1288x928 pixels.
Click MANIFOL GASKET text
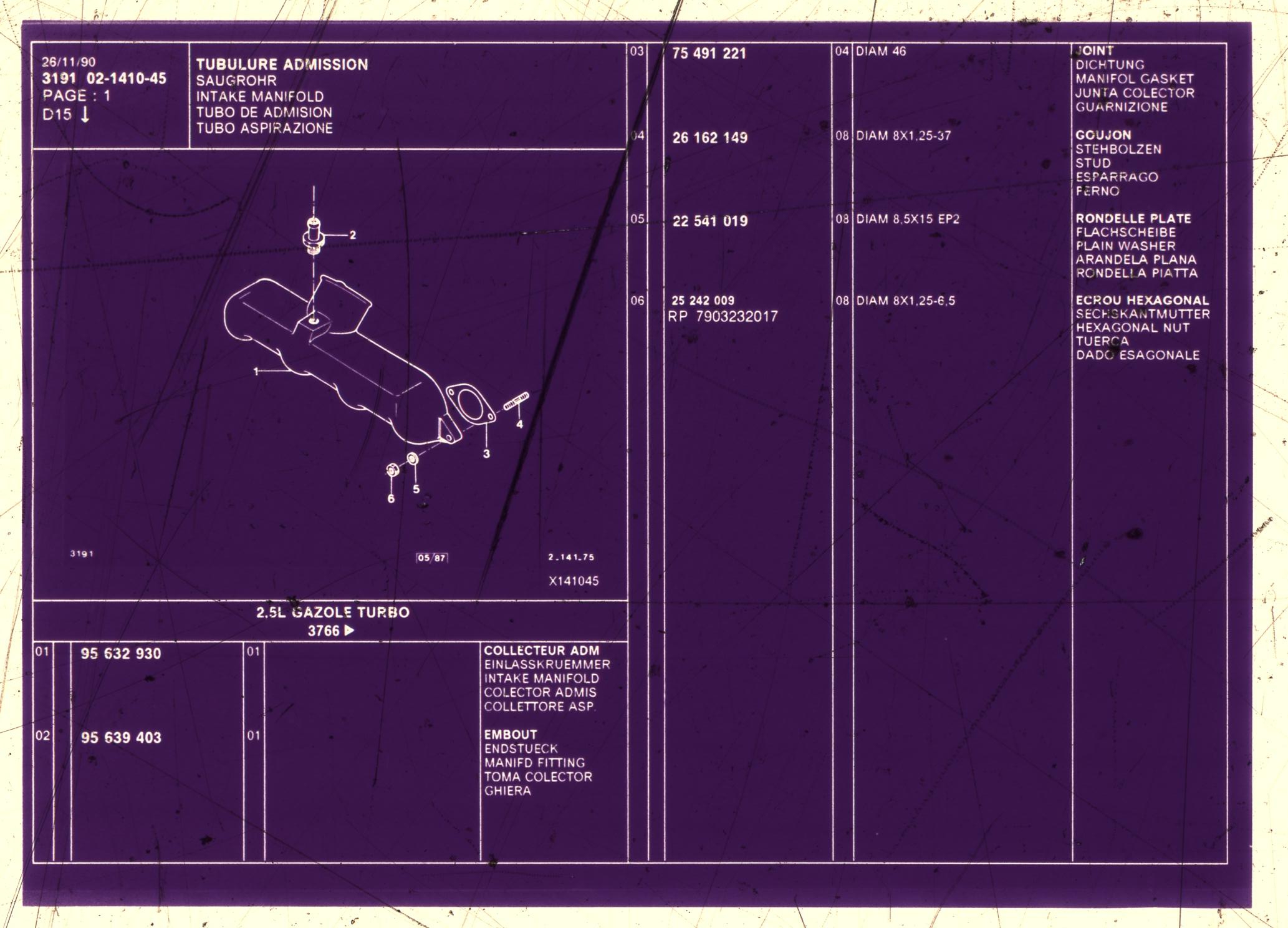pos(1134,79)
